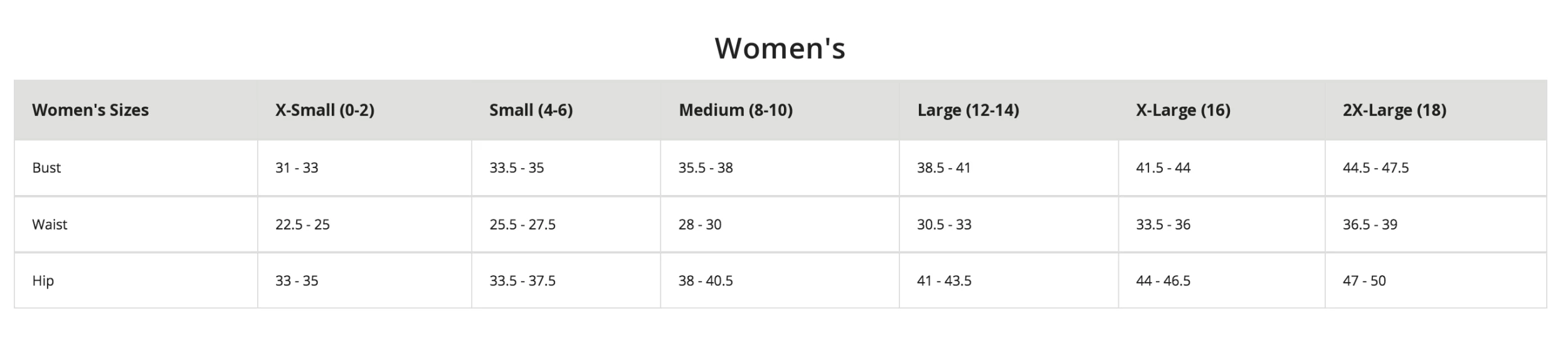The width and height of the screenshot is (1568, 343).
Task: Select the X-Large hip value 44 - 46.5
Action: (1162, 281)
